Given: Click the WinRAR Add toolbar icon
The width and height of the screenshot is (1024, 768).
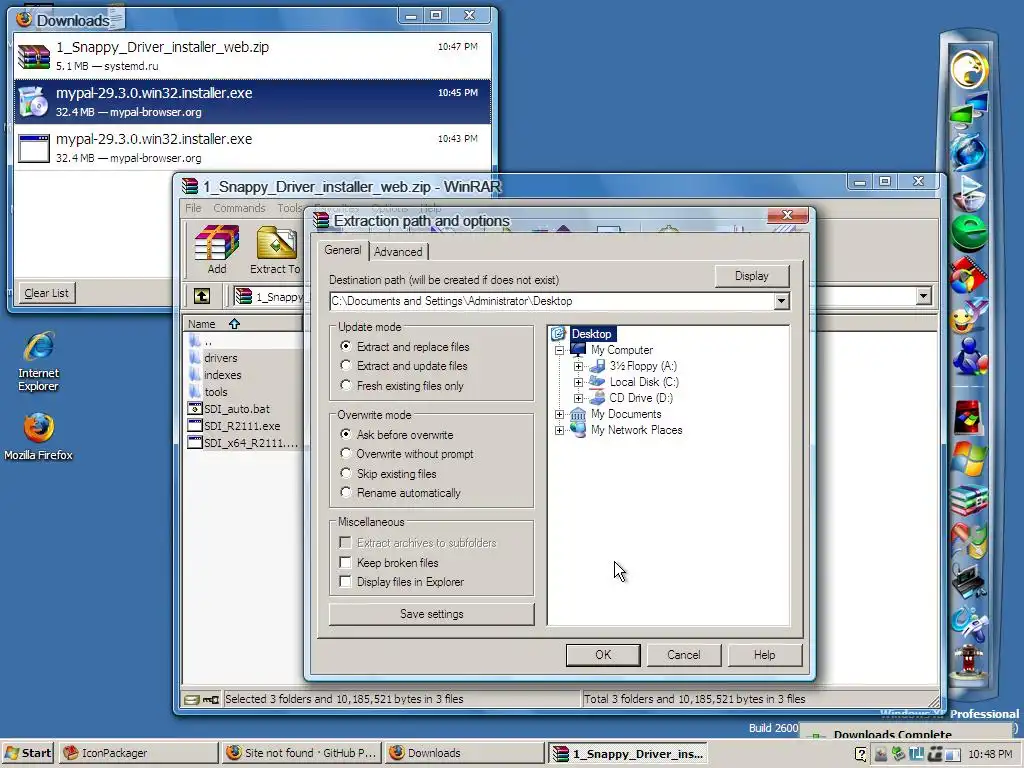Looking at the screenshot, I should pyautogui.click(x=217, y=249).
